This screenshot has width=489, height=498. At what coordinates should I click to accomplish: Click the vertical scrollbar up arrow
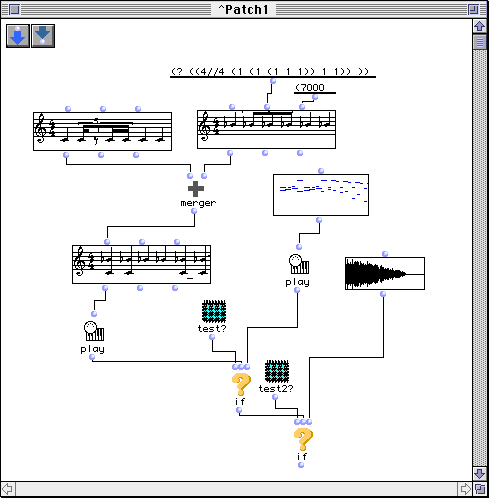pos(480,26)
